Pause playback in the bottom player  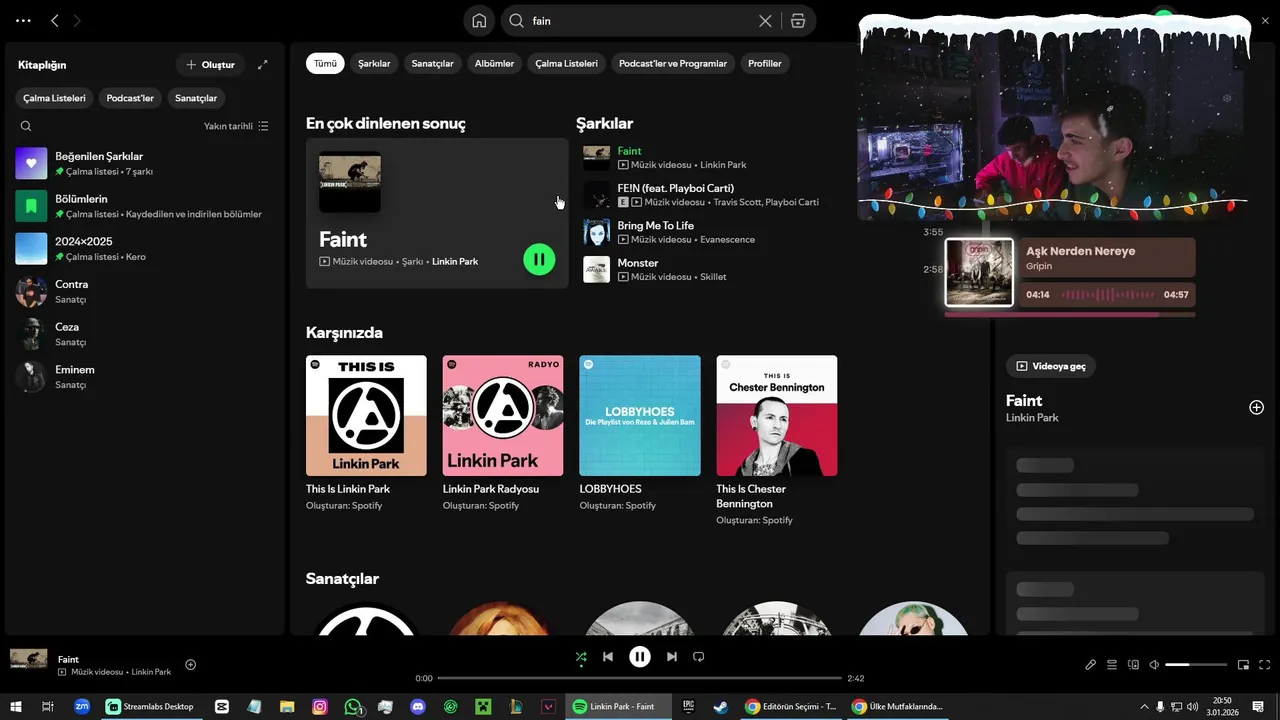[640, 657]
